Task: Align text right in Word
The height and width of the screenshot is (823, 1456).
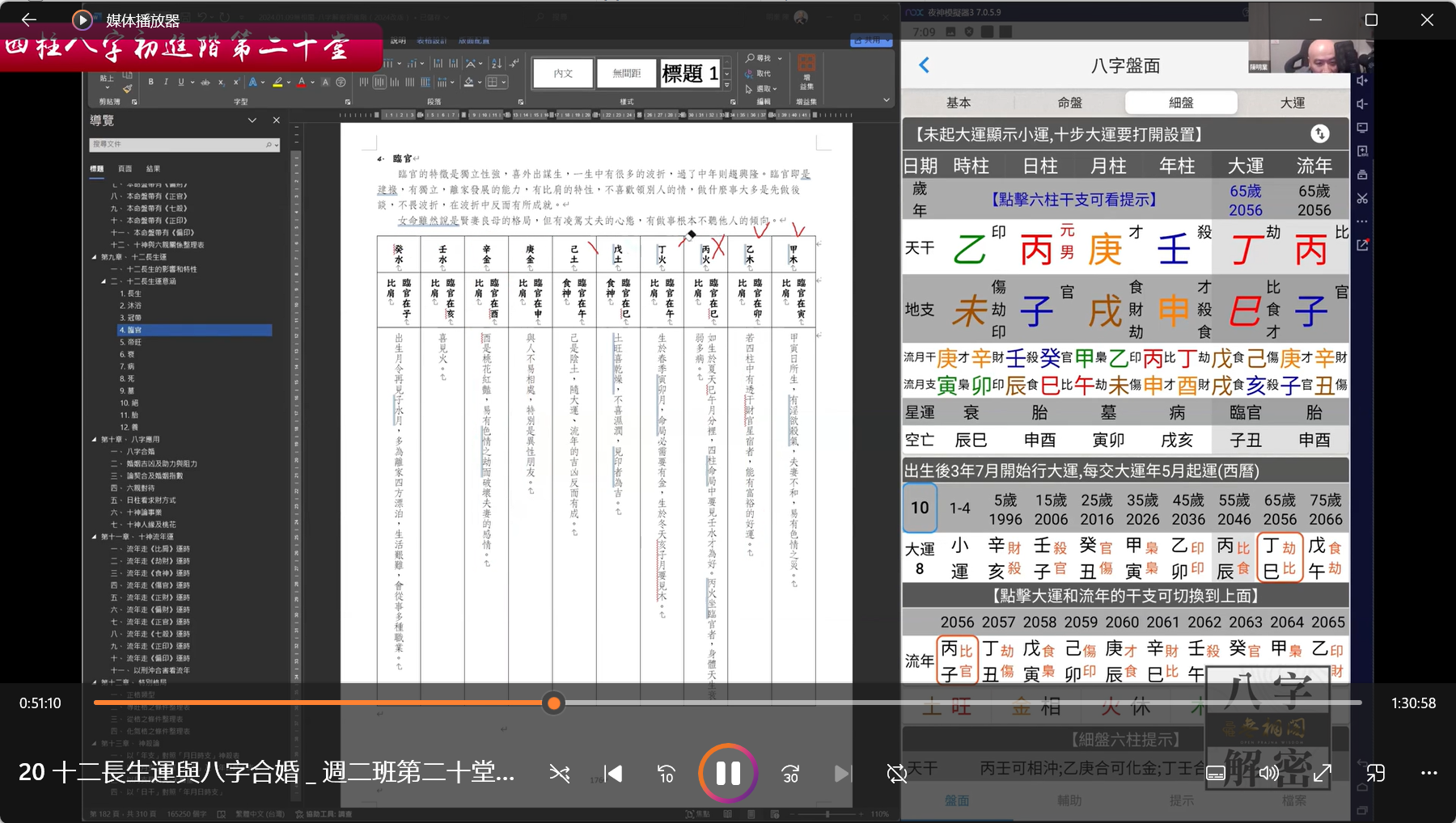Action: pos(395,82)
